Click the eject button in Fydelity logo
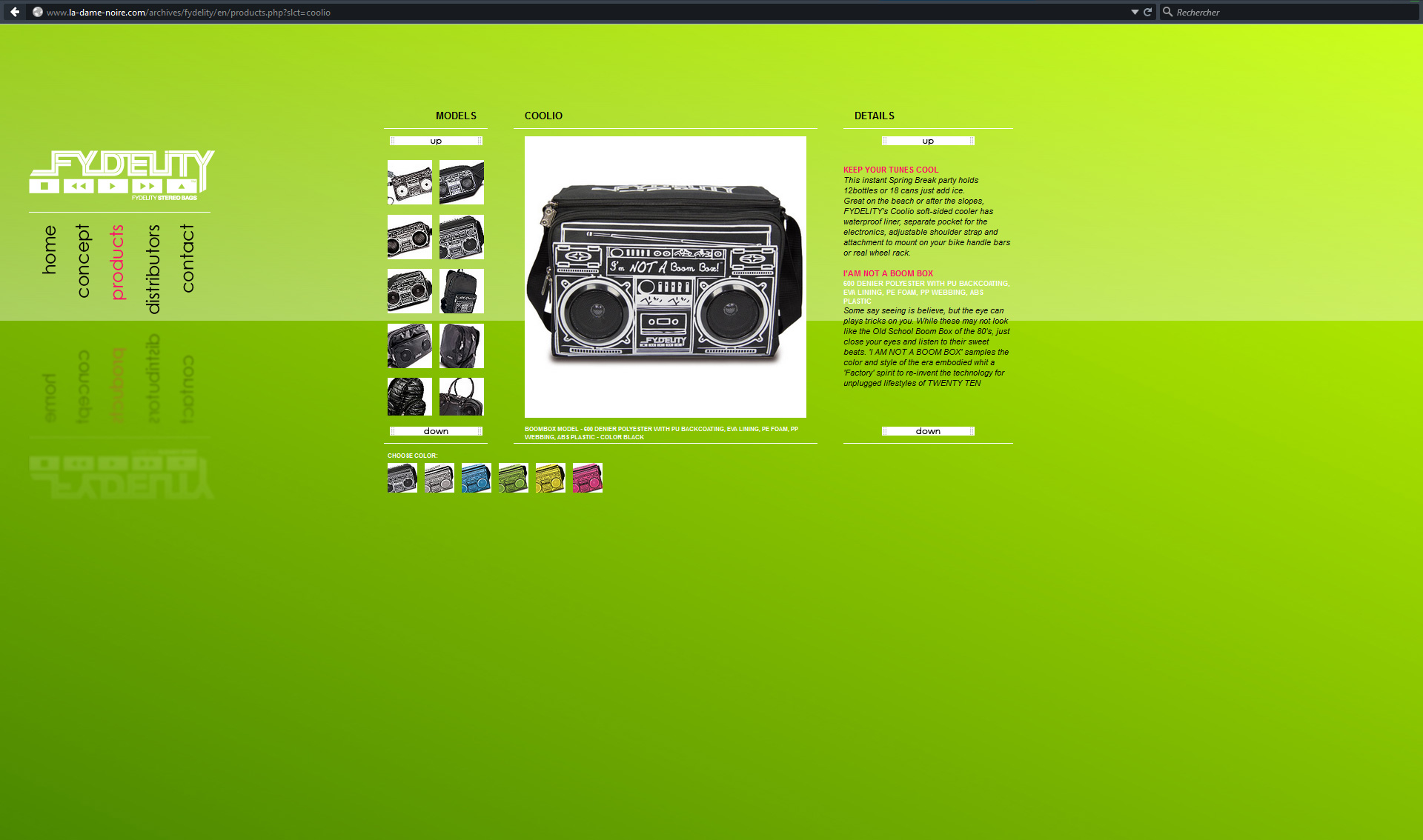The width and height of the screenshot is (1423, 840). [182, 186]
